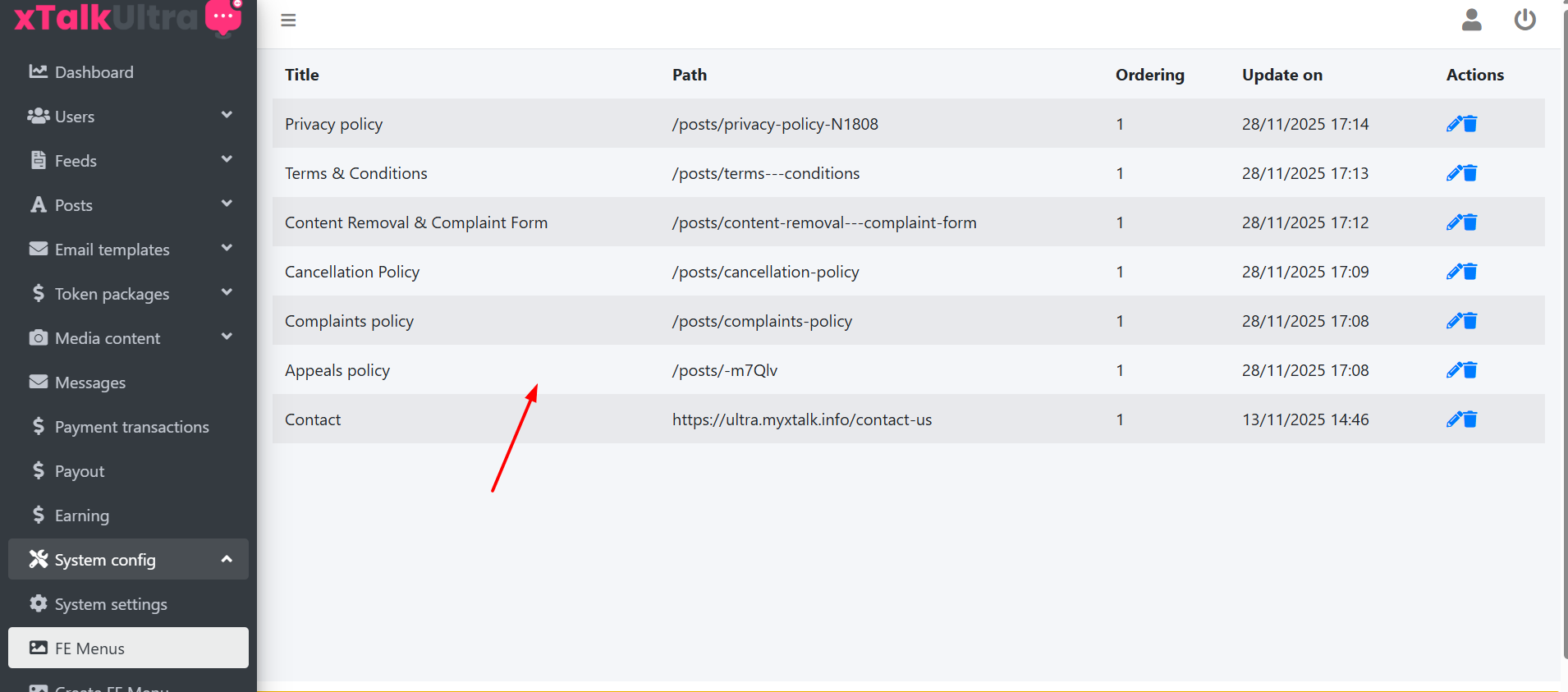The width and height of the screenshot is (1568, 692).
Task: Edit the Appeals policy entry
Action: click(1454, 370)
